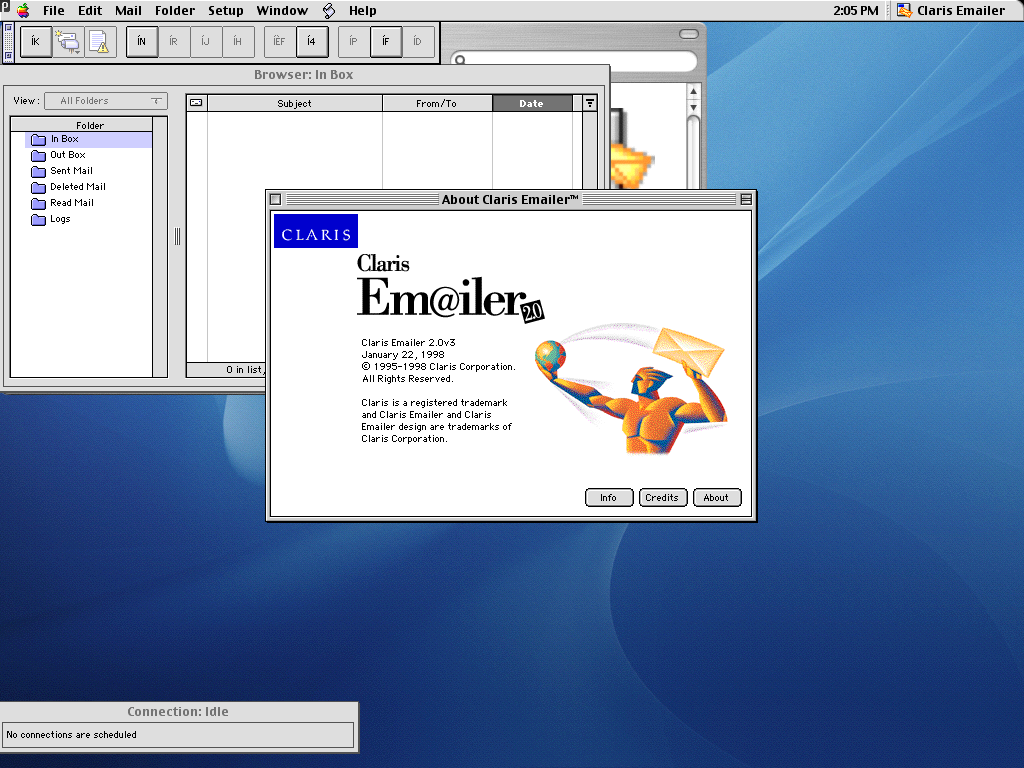Click the ÍH toolbar button
1024x768 pixels.
pyautogui.click(x=238, y=41)
